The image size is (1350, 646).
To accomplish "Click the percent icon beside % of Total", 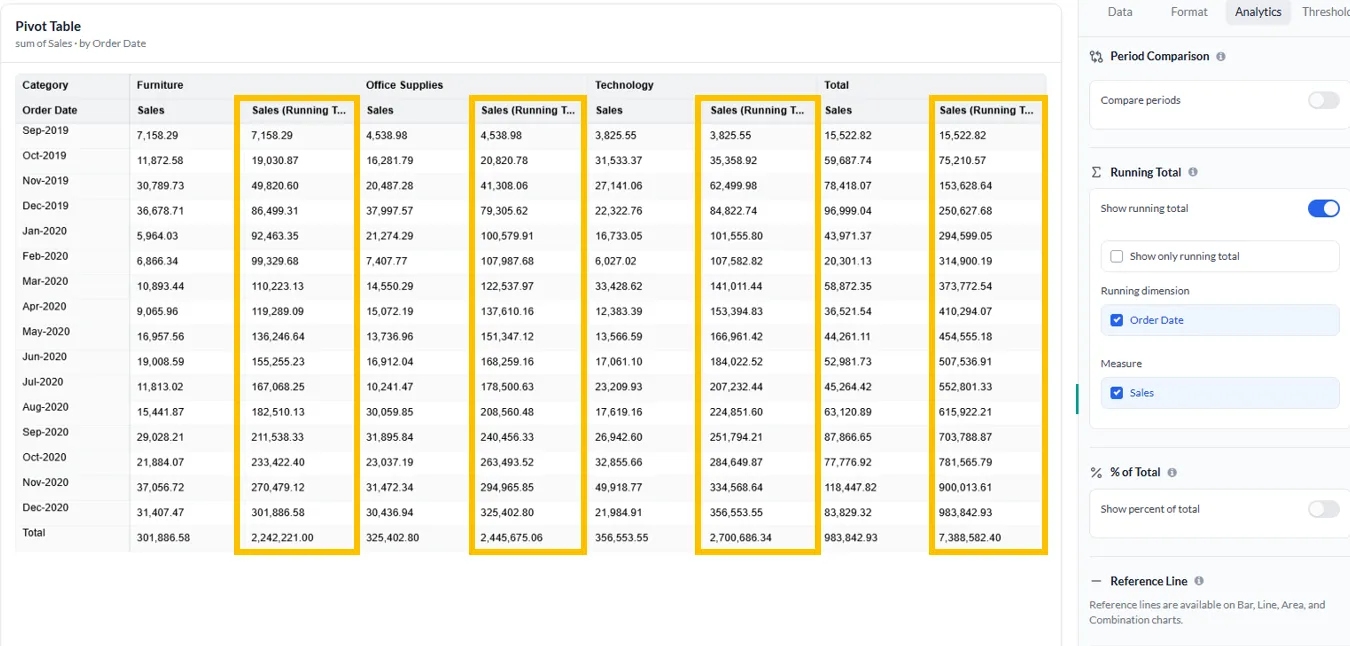I will [x=1096, y=472].
